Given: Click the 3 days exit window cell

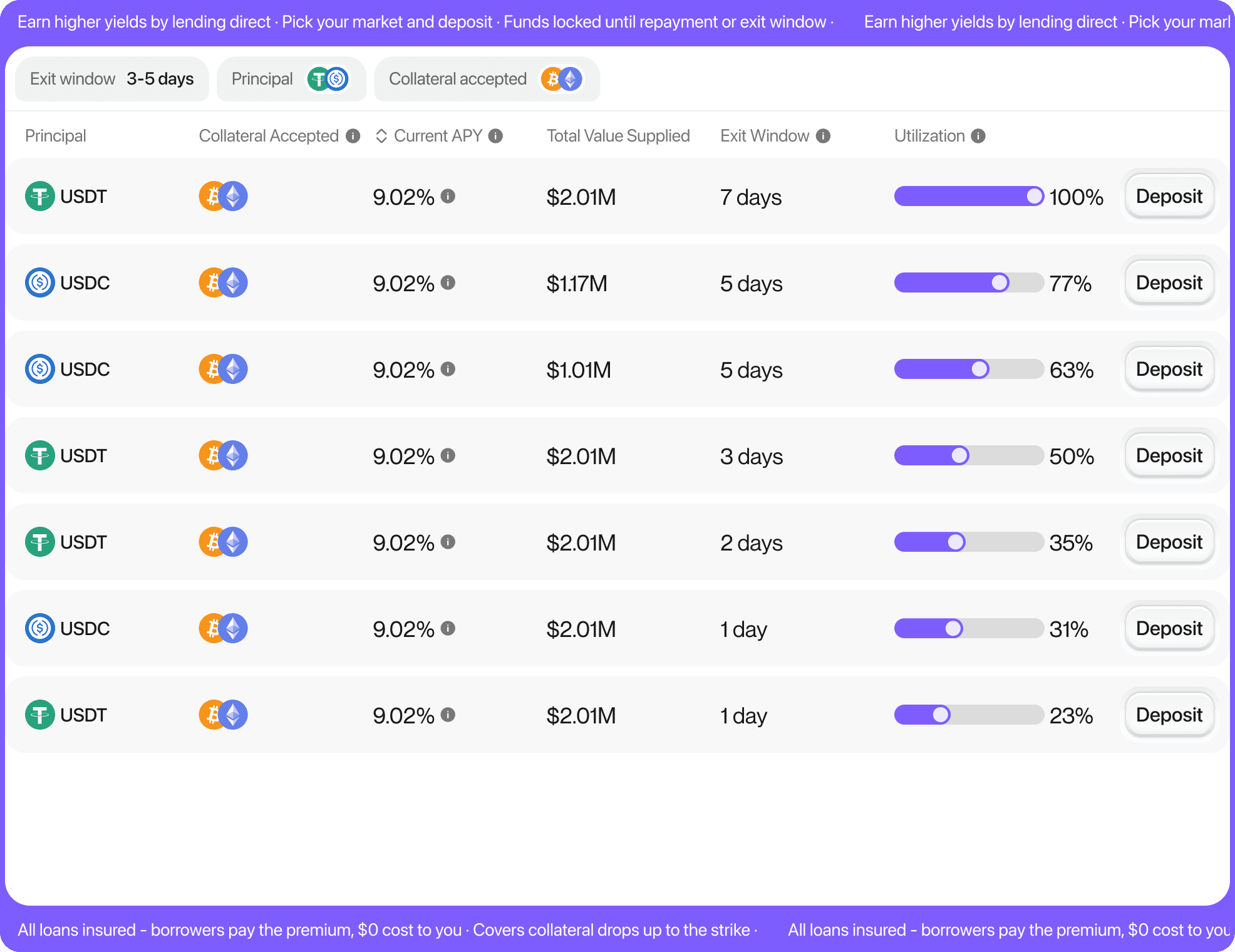Looking at the screenshot, I should click(752, 457).
